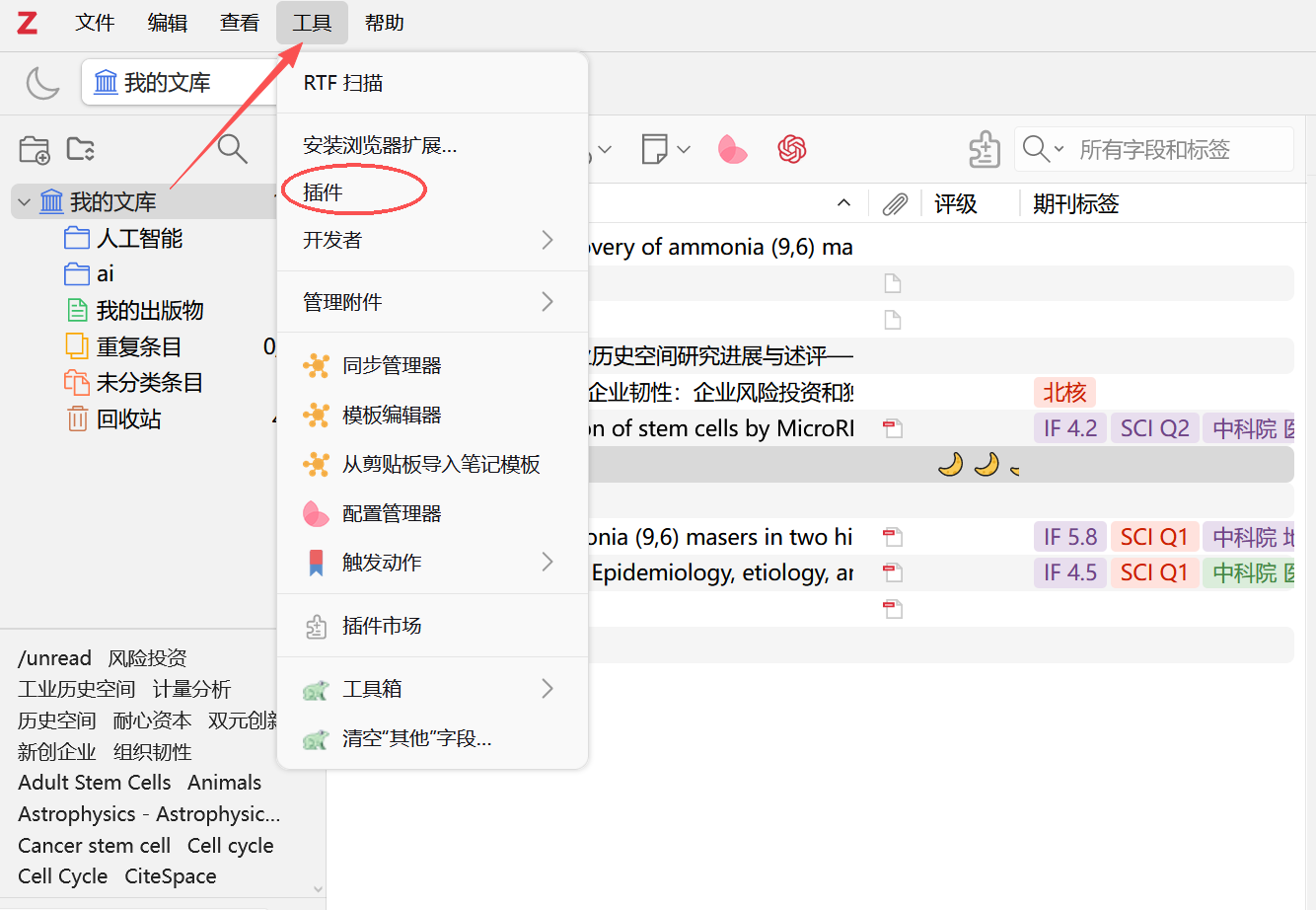Click the search magnifier in the left pane
1316x910 pixels.
point(232,149)
